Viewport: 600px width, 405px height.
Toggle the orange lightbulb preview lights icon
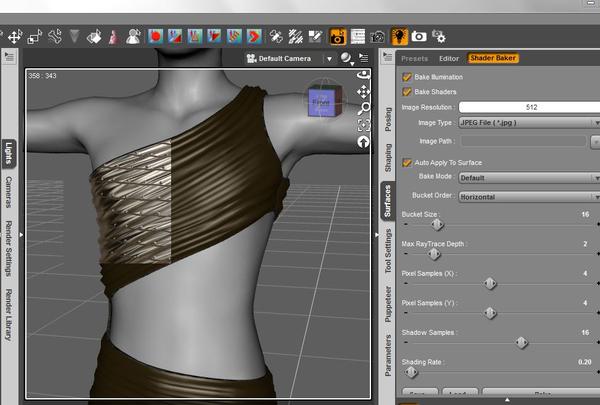pyautogui.click(x=399, y=36)
